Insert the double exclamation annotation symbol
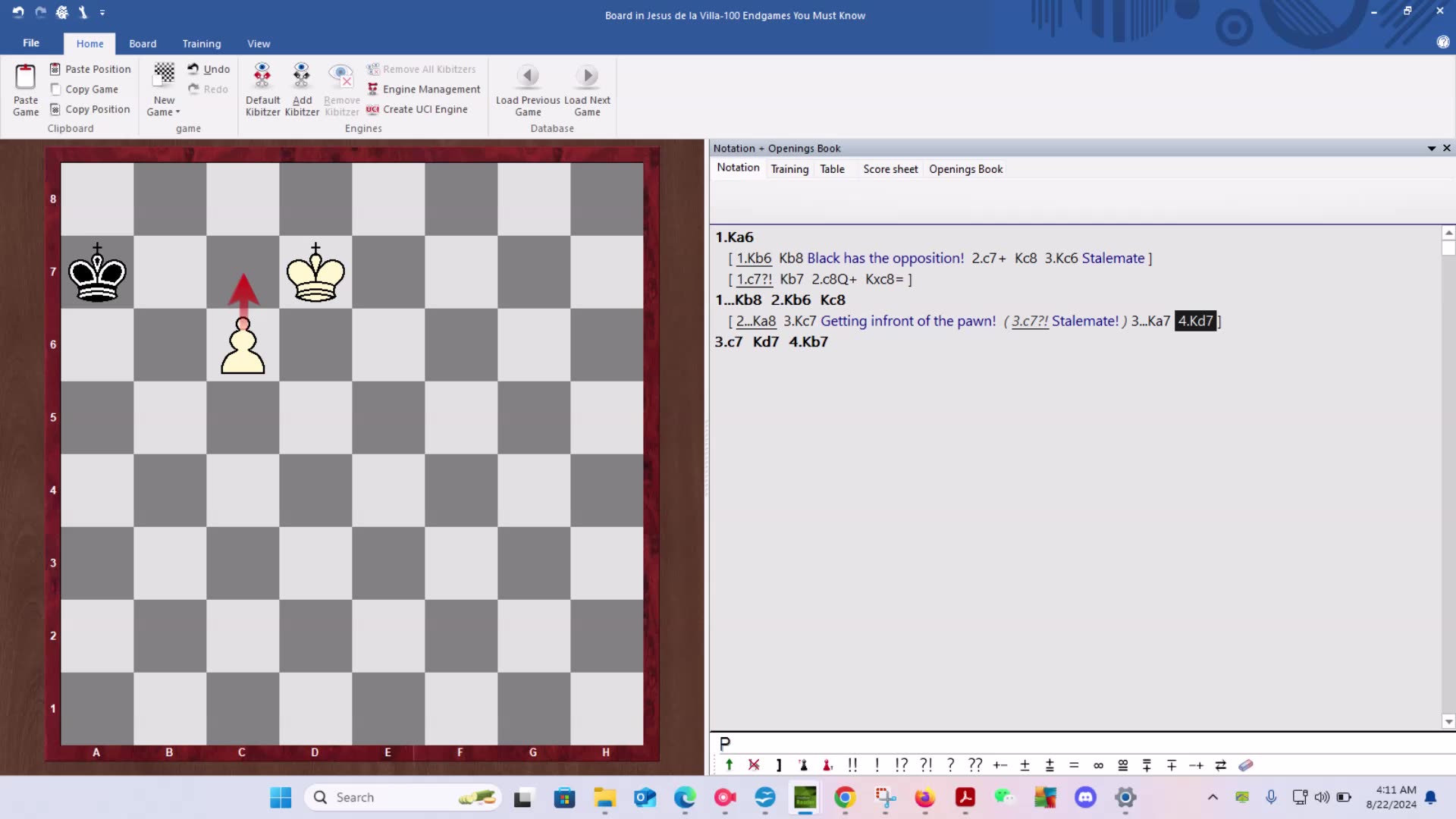 coord(852,765)
